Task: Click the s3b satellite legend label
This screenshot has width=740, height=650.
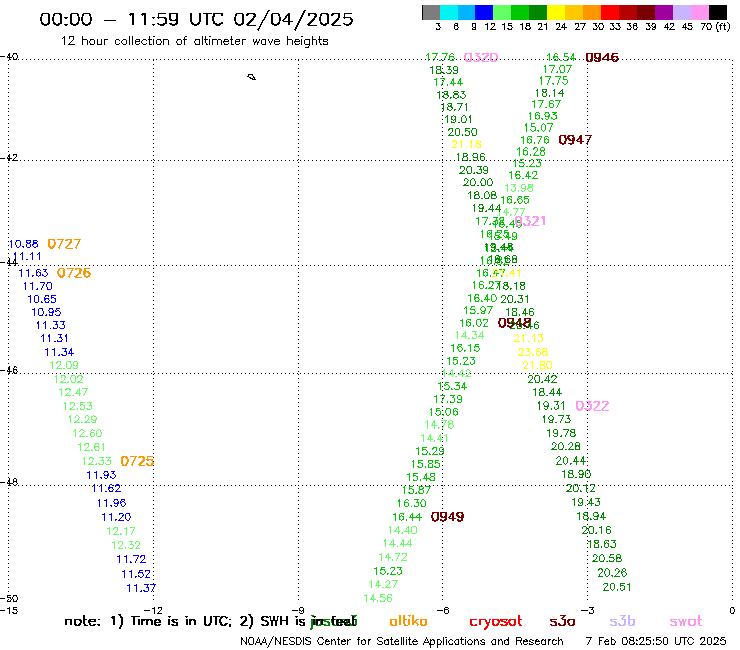Action: point(622,621)
